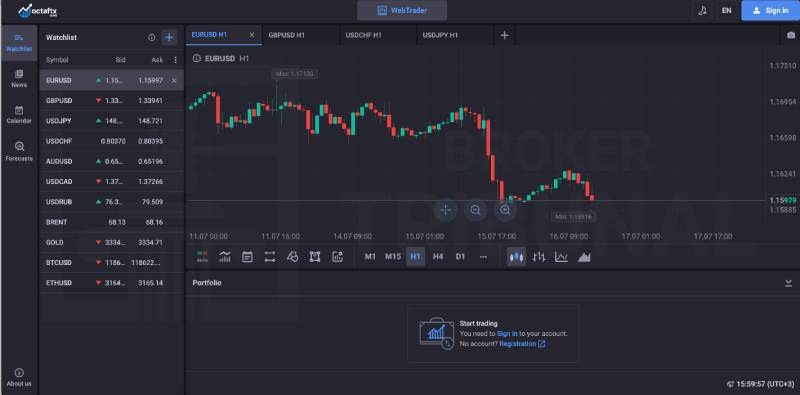Image resolution: width=800 pixels, height=395 pixels.
Task: Collapse the Portfolio panel
Action: point(788,283)
